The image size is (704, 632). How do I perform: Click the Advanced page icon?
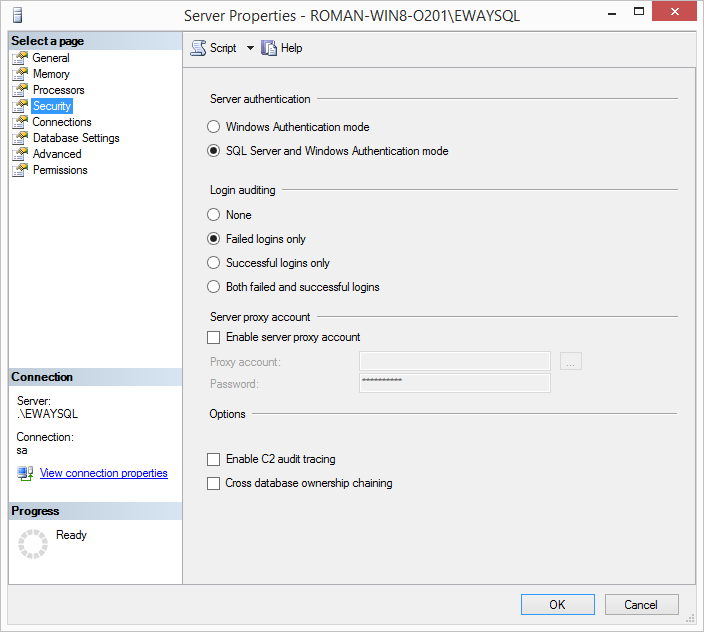click(20, 154)
